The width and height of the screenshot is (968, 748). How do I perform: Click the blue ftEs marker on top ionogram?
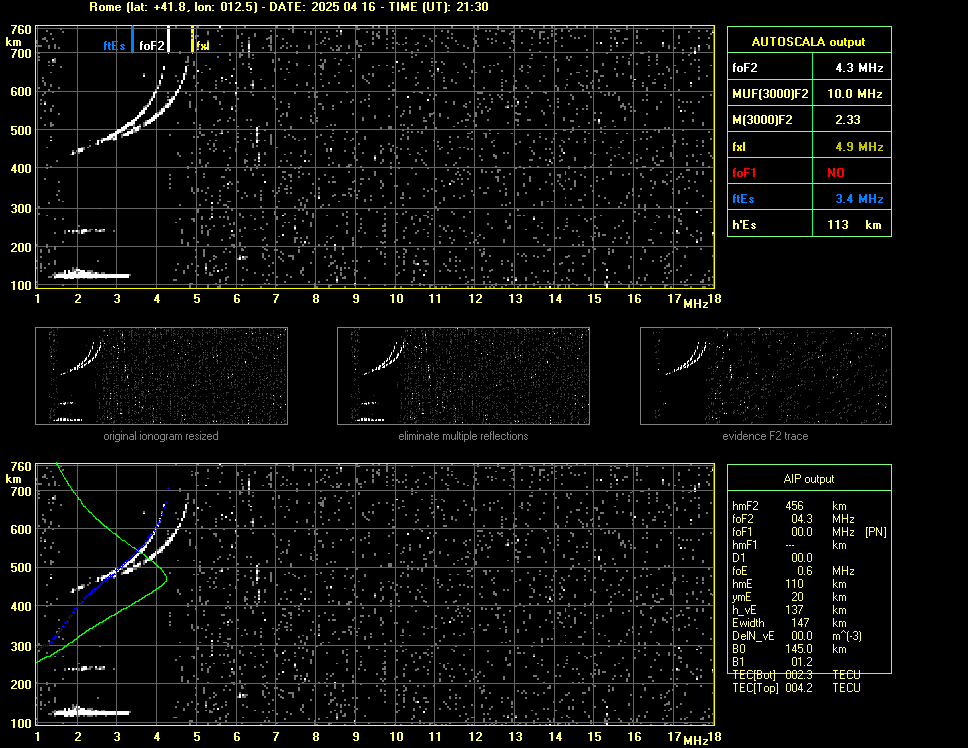132,39
